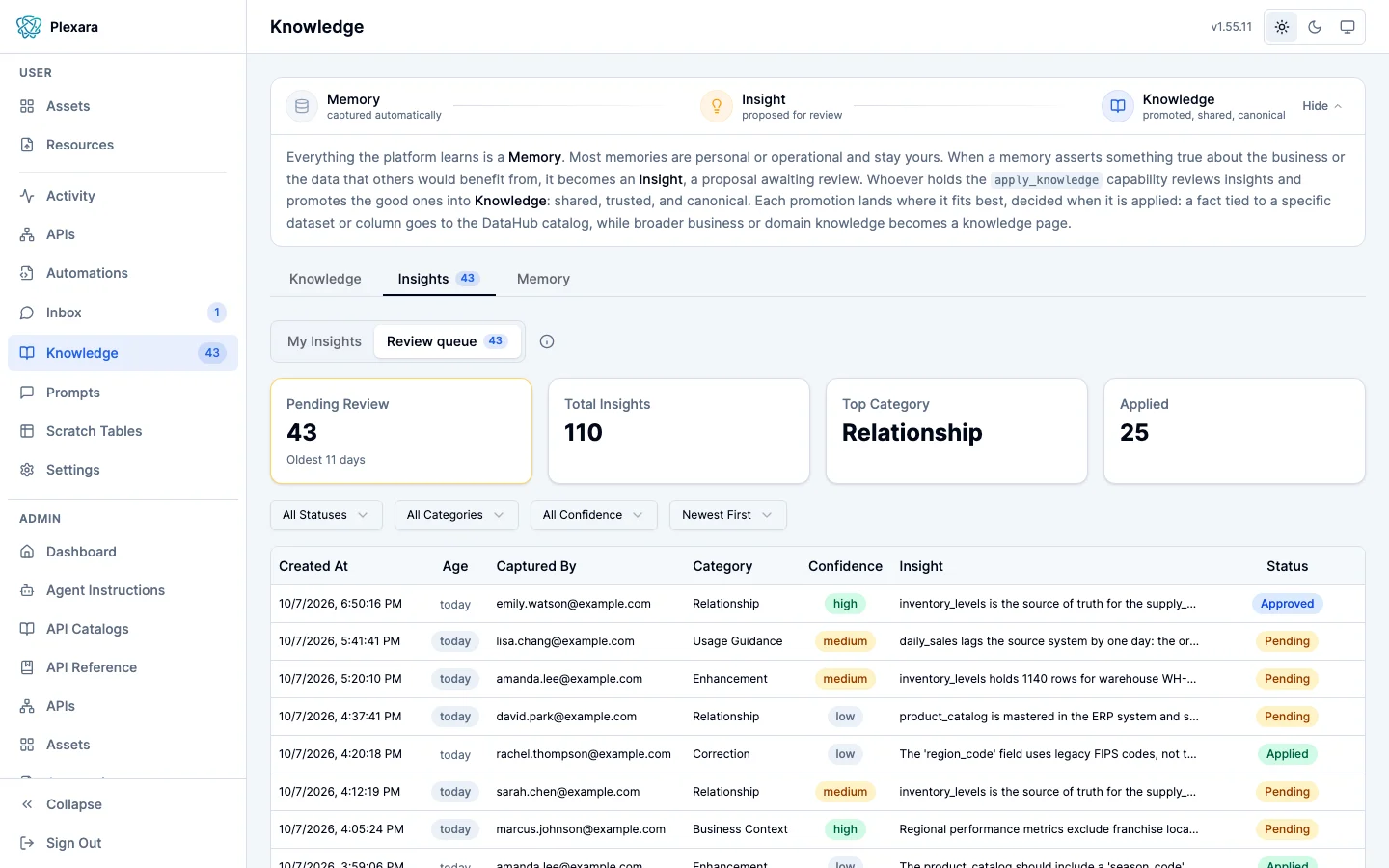The image size is (1389, 868).
Task: Open the All Confidence filter dropdown
Action: point(593,515)
